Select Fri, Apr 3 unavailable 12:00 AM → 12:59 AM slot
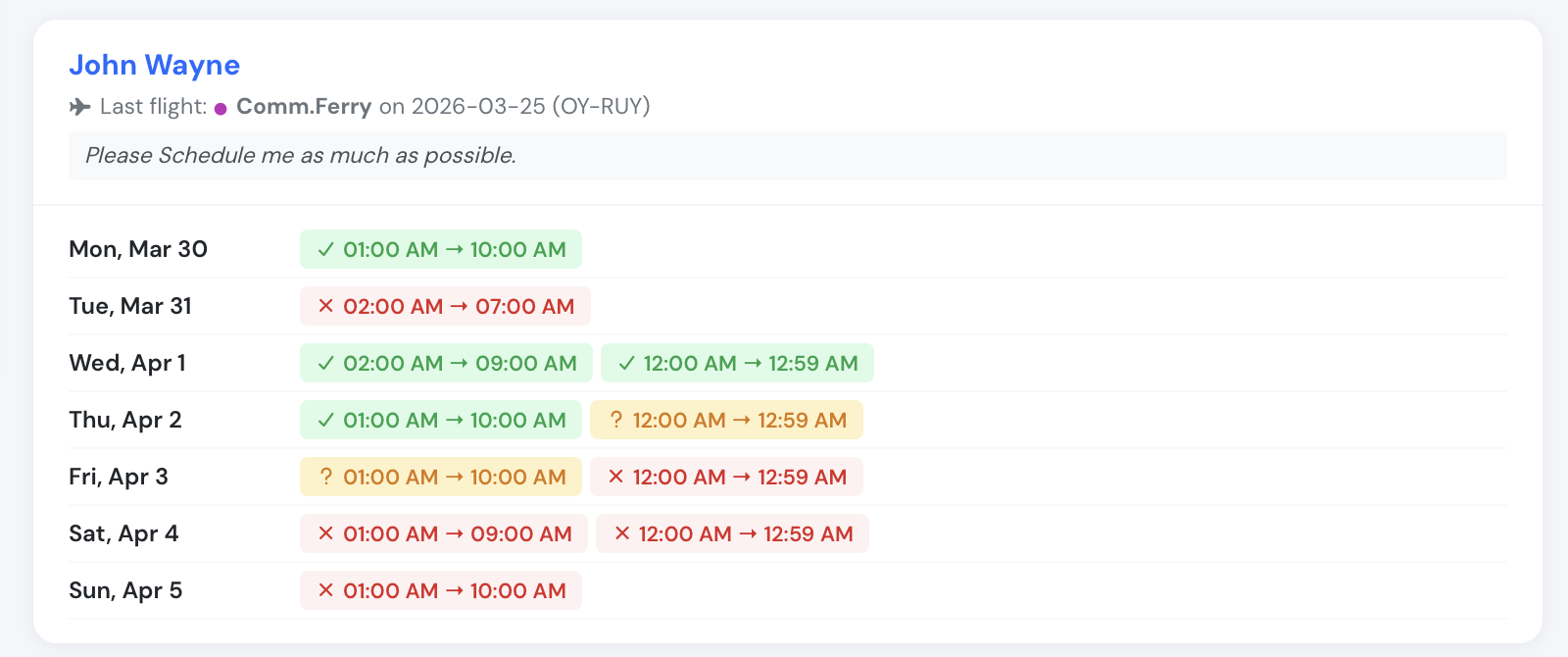 click(x=726, y=477)
